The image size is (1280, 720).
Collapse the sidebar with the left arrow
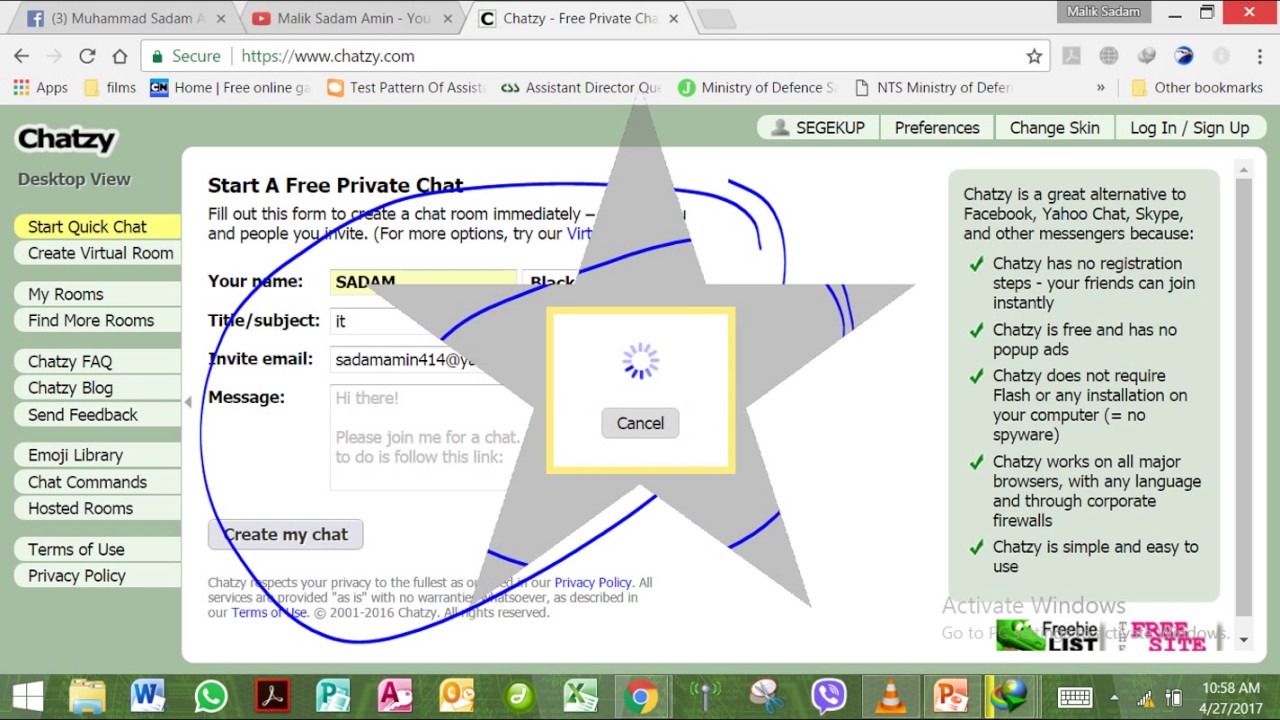point(187,402)
